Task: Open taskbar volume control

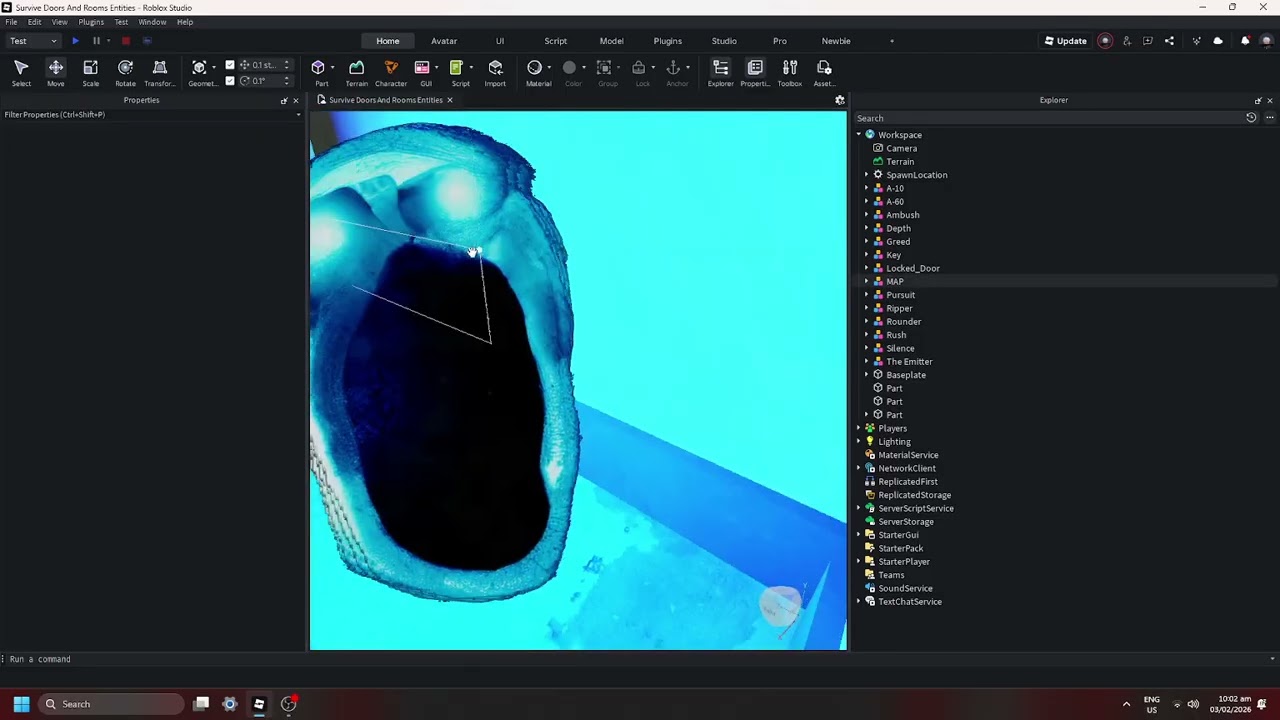Action: click(x=1193, y=704)
